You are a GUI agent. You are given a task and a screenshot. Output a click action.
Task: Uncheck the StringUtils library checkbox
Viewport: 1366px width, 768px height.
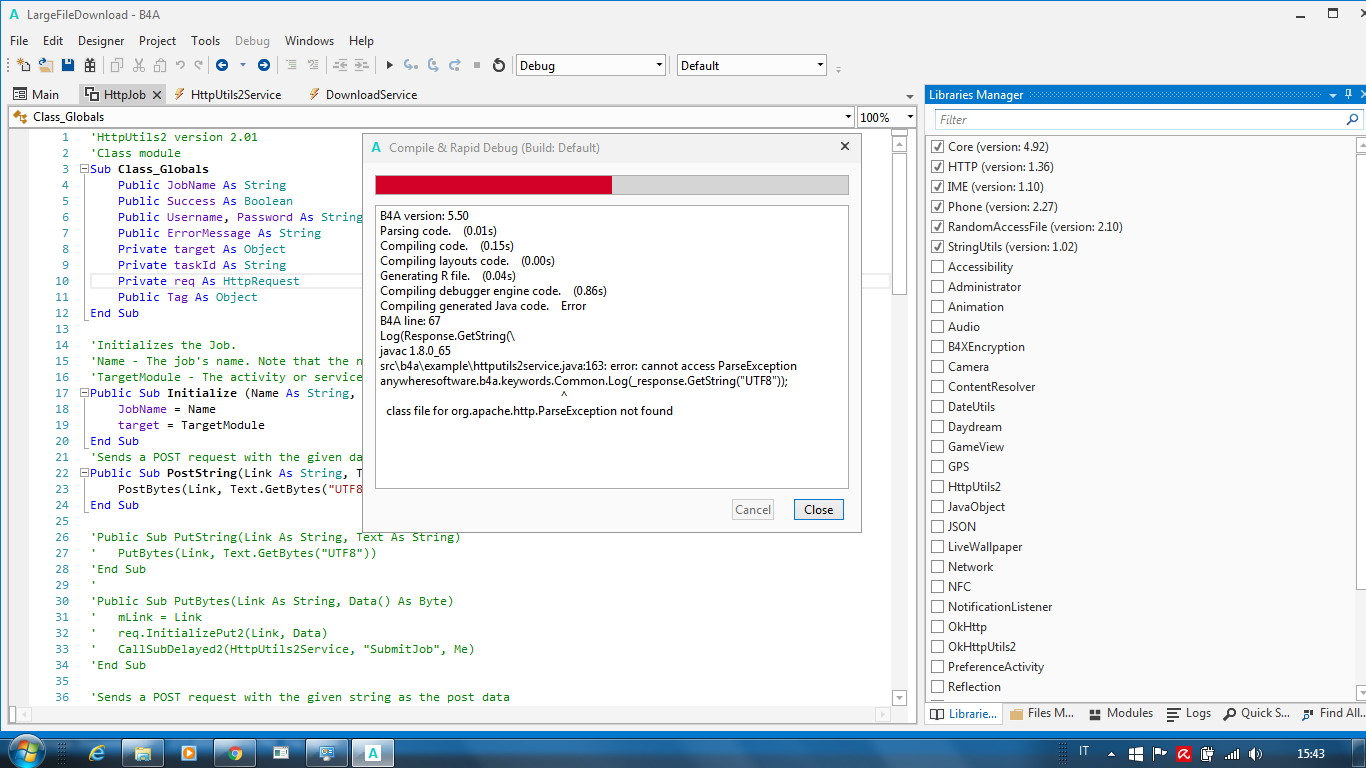[x=937, y=247]
